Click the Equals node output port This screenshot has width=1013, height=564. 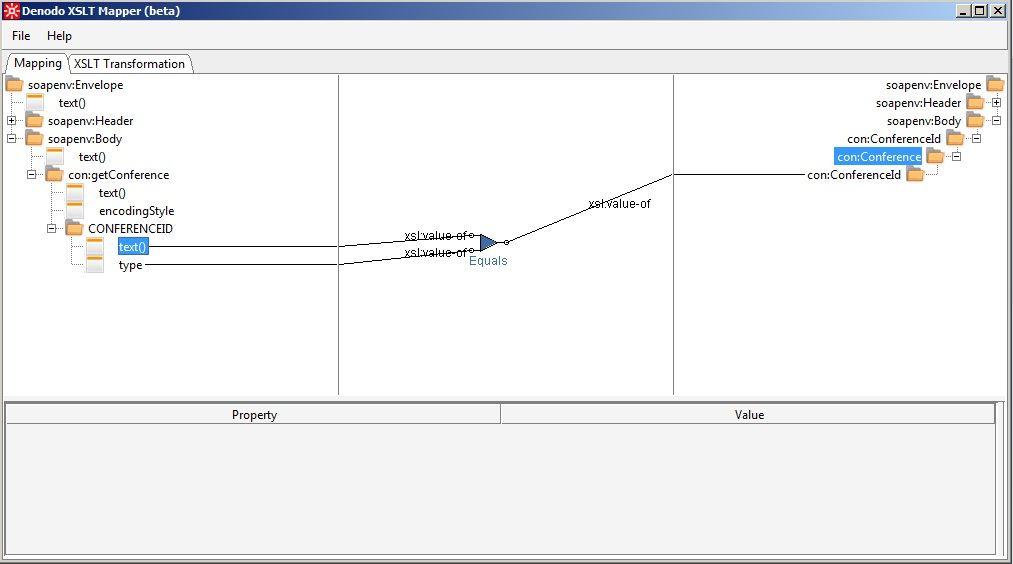[x=506, y=242]
